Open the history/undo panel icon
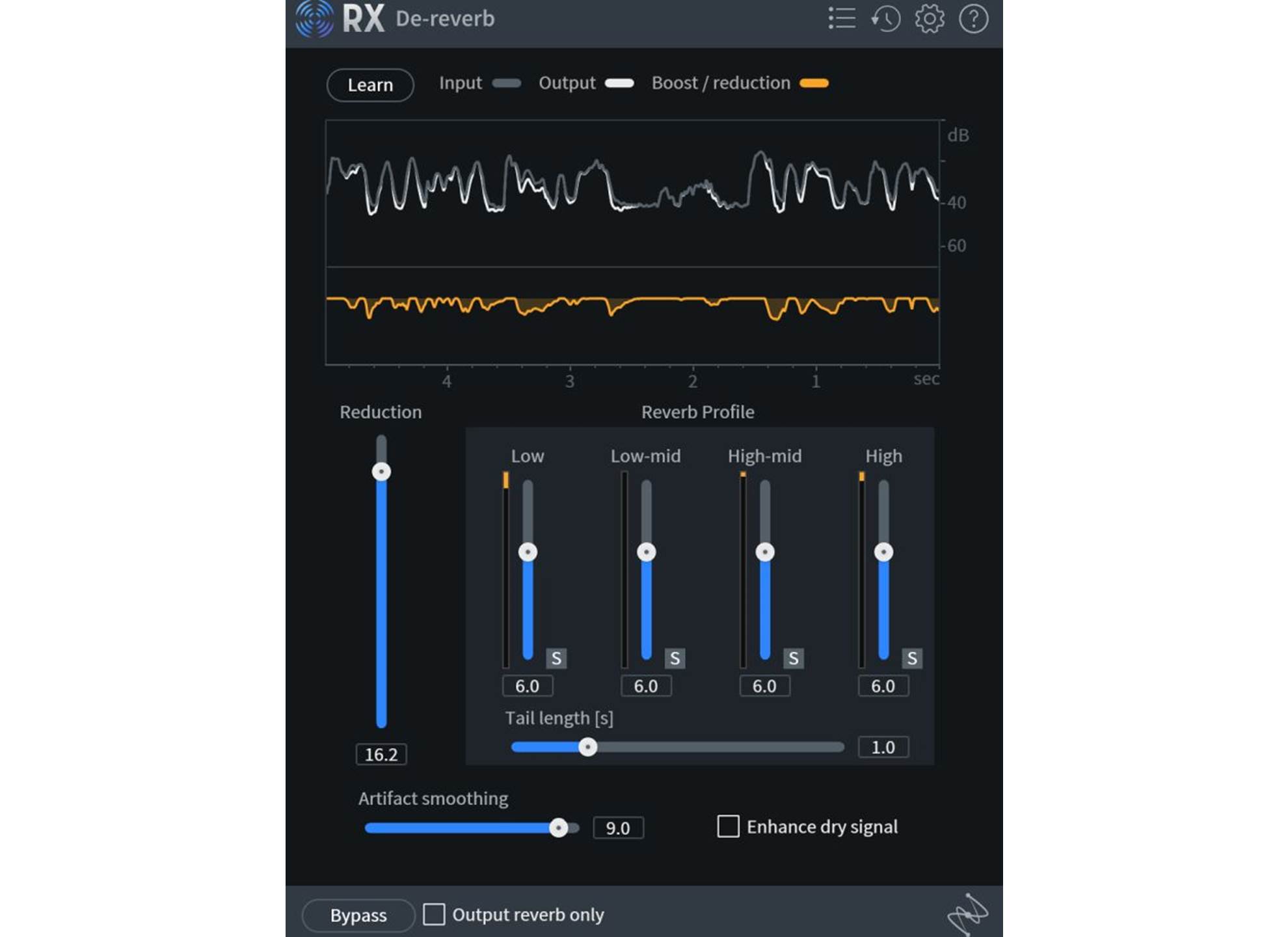The image size is (1288, 937). pyautogui.click(x=886, y=18)
